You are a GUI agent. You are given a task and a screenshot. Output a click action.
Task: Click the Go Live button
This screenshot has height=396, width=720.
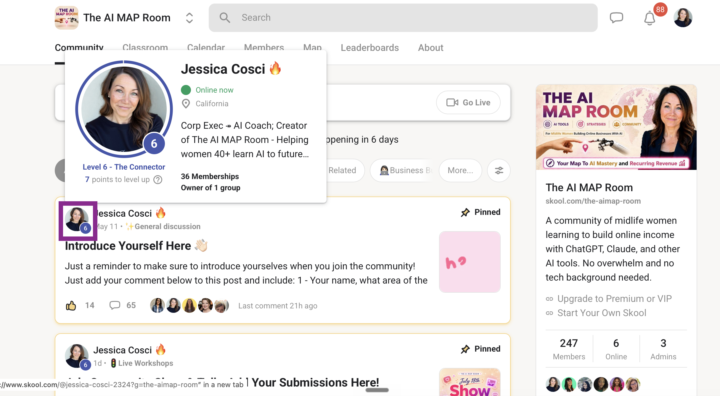coord(468,102)
